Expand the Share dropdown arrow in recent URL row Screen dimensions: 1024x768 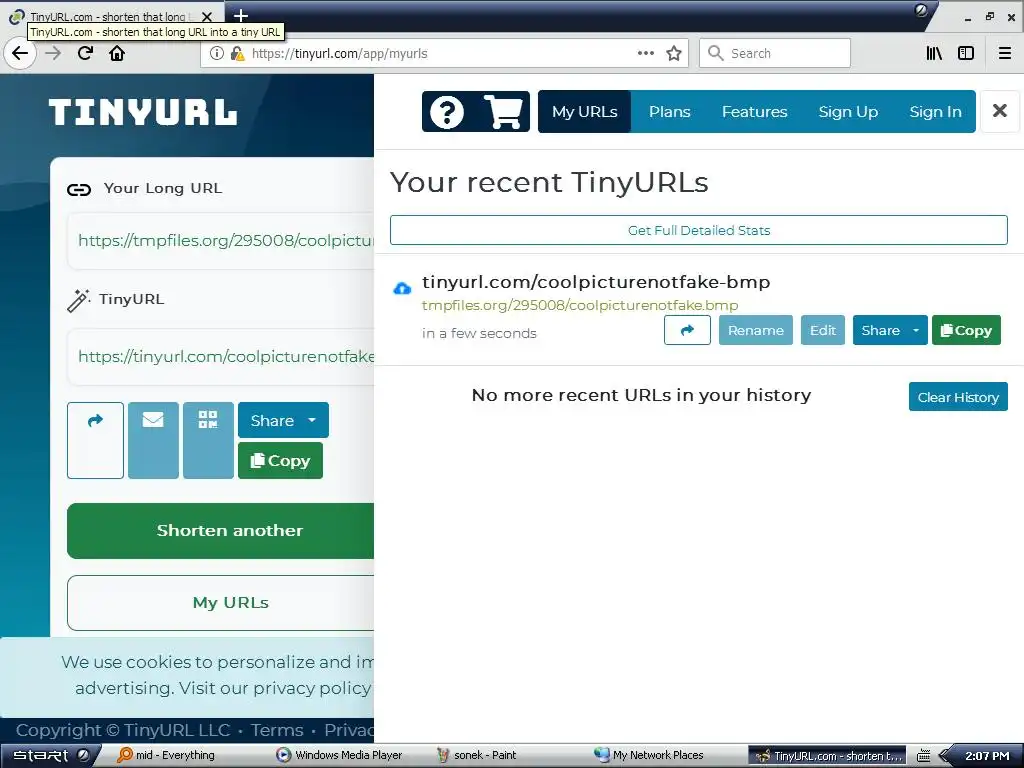[916, 330]
